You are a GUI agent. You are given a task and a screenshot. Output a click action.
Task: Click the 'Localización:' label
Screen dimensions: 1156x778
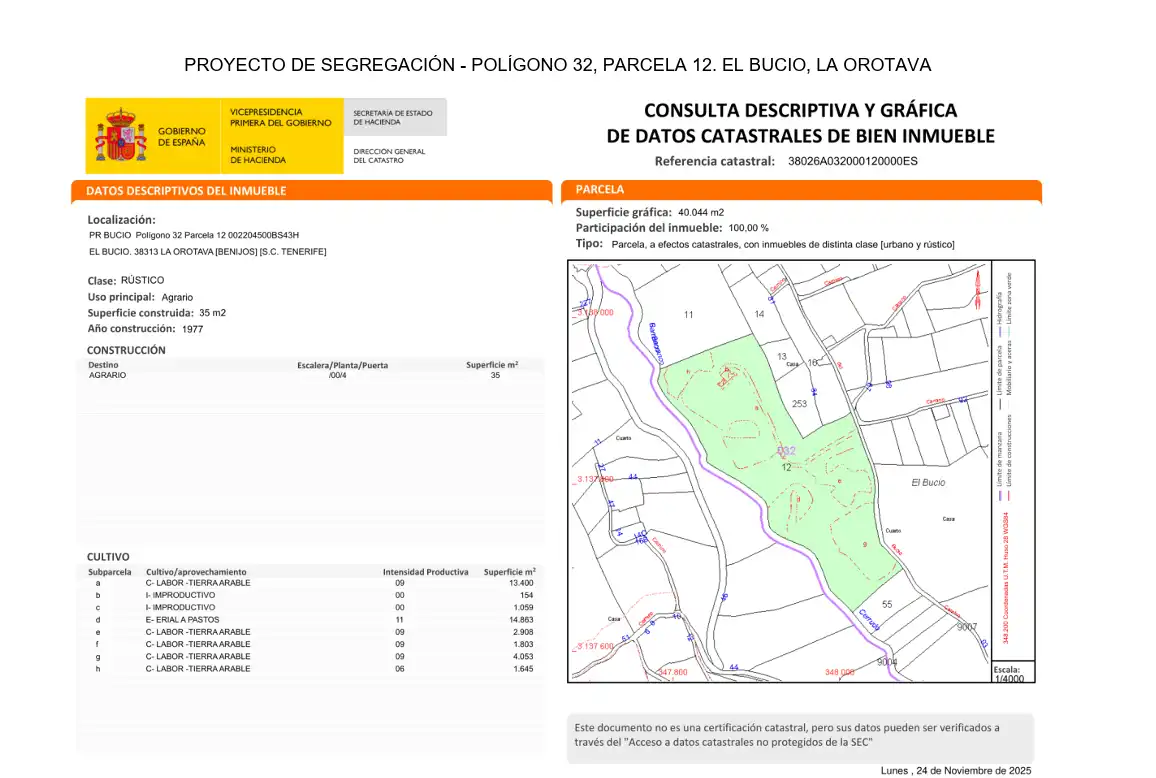click(x=122, y=220)
